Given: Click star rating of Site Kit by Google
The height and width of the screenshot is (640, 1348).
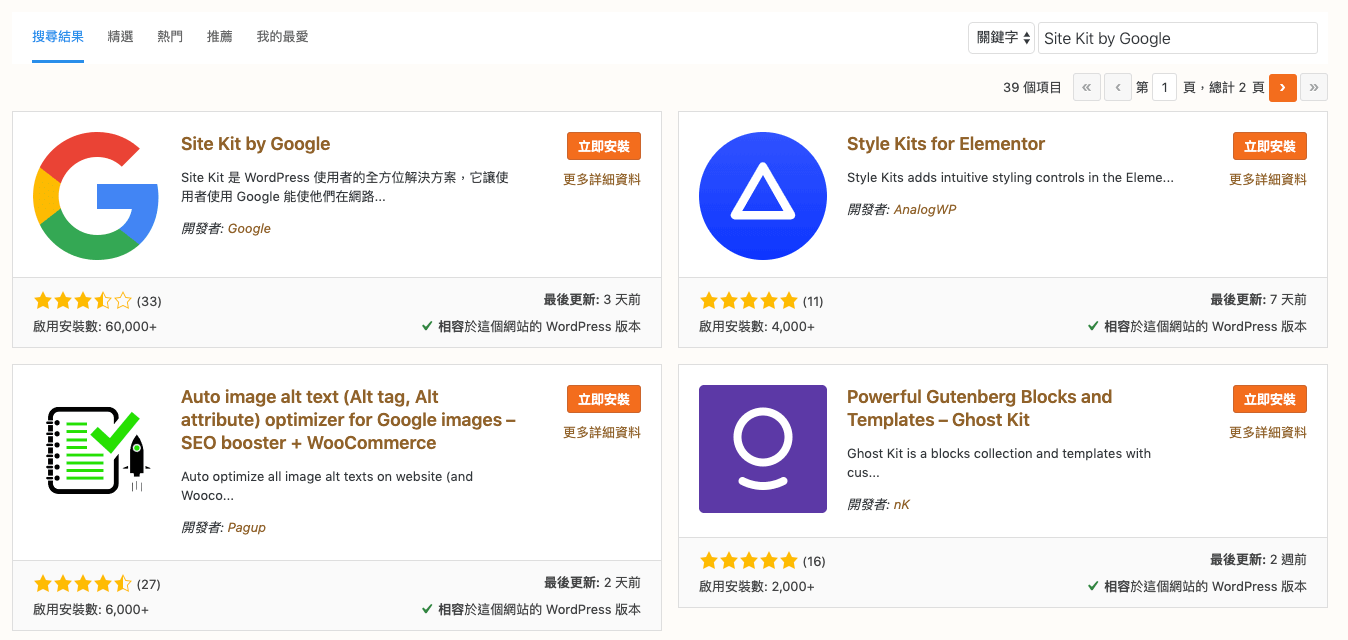Looking at the screenshot, I should pyautogui.click(x=83, y=300).
